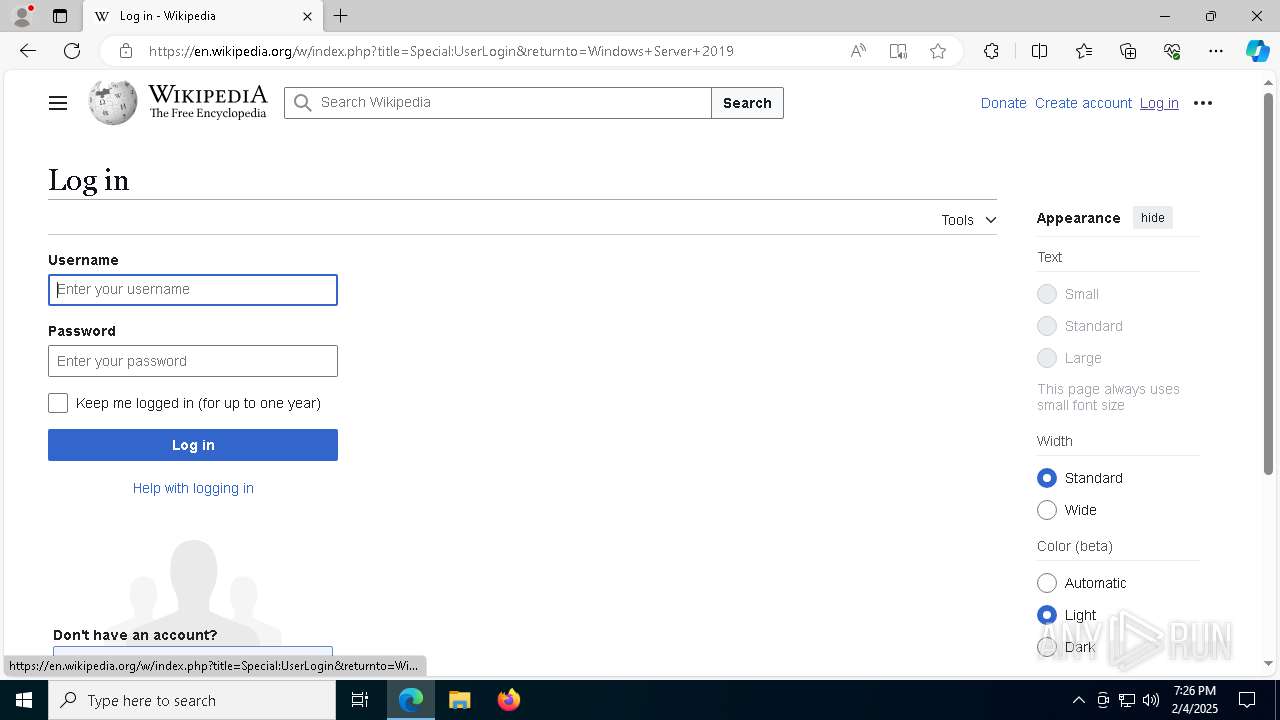Select Large text size radio button

tap(1047, 358)
